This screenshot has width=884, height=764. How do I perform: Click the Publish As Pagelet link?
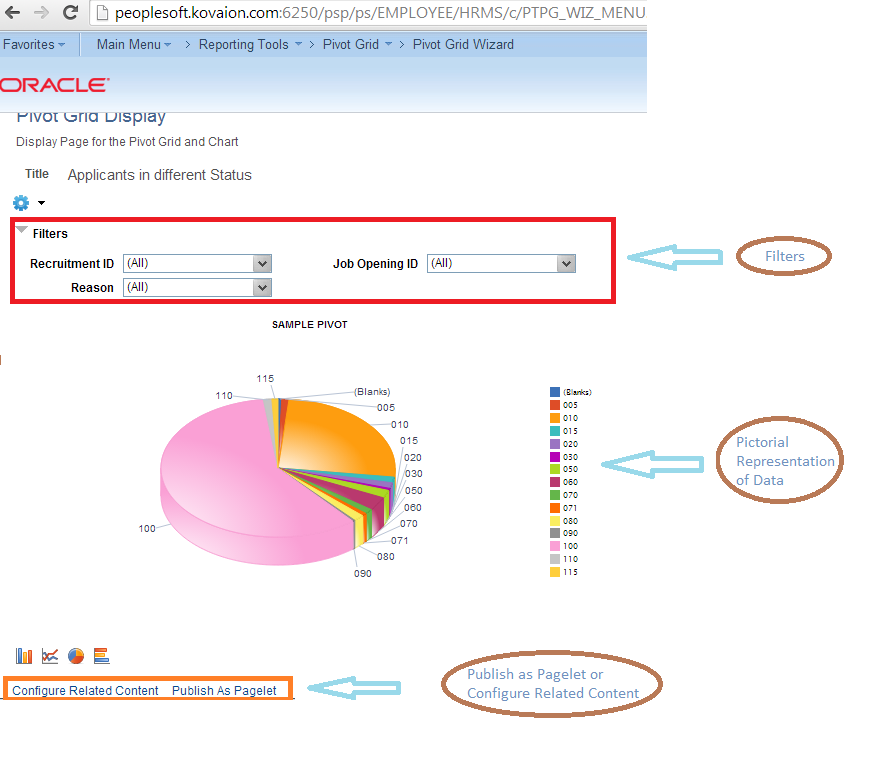224,690
